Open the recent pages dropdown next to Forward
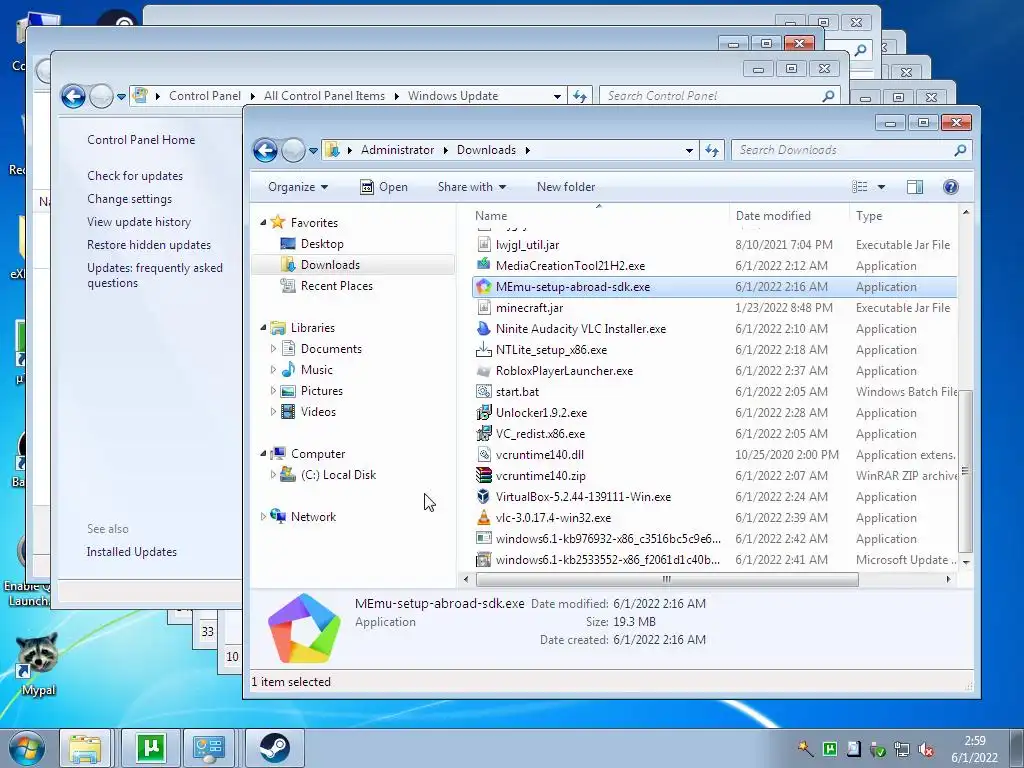 [313, 151]
